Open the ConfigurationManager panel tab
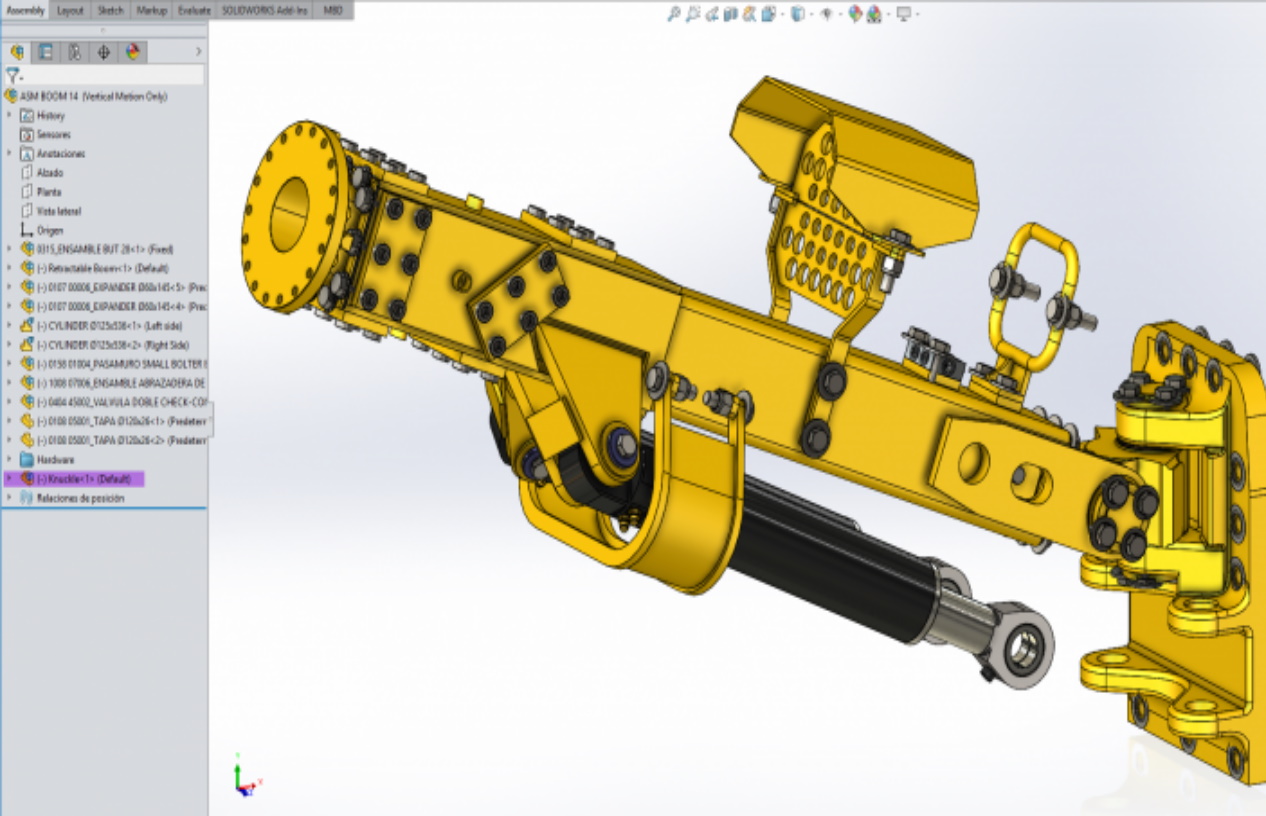The height and width of the screenshot is (816, 1266). [74, 52]
